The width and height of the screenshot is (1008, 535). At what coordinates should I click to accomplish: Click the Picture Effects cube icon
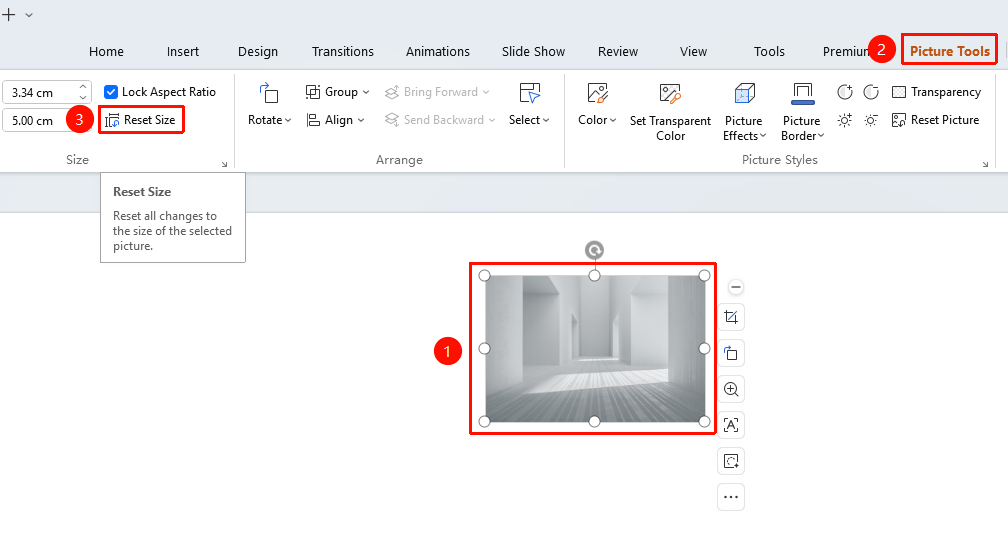(x=744, y=94)
